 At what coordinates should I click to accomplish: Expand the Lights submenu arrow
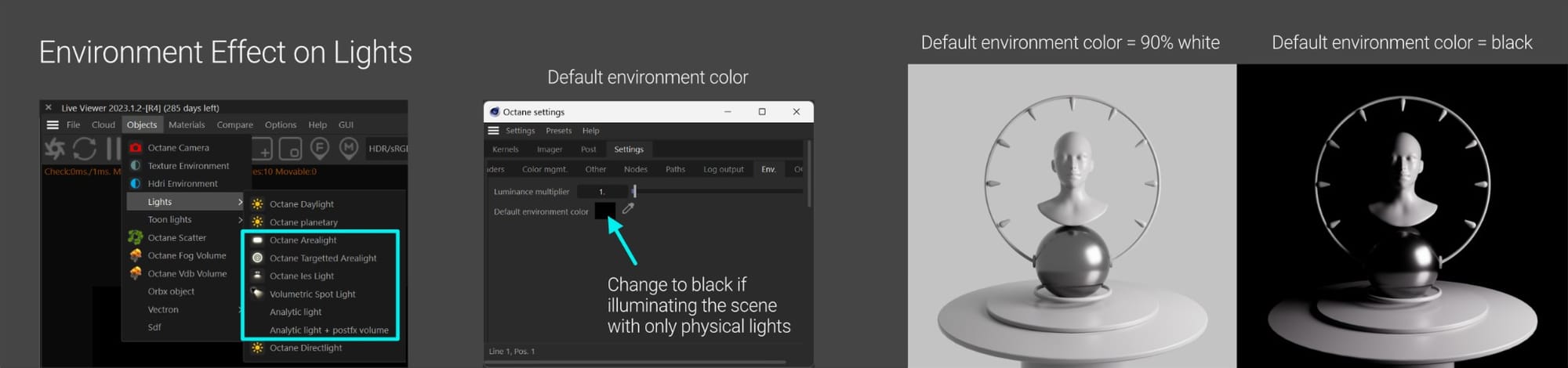[x=240, y=202]
